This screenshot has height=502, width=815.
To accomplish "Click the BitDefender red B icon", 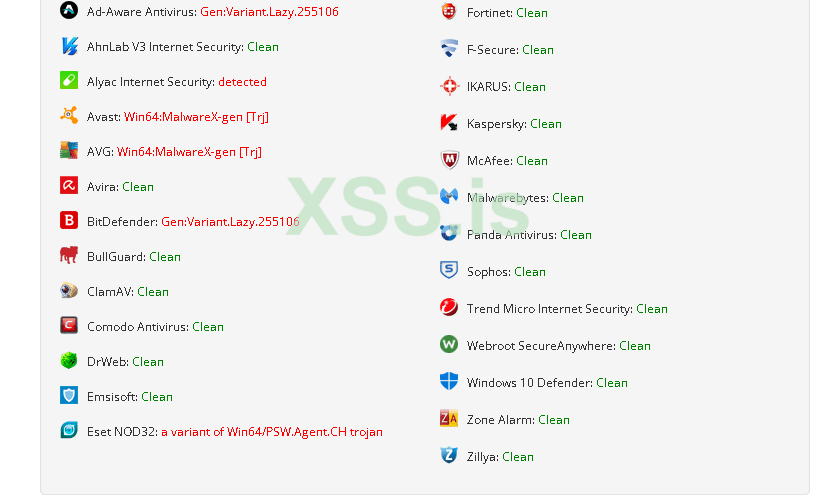I will click(x=69, y=221).
